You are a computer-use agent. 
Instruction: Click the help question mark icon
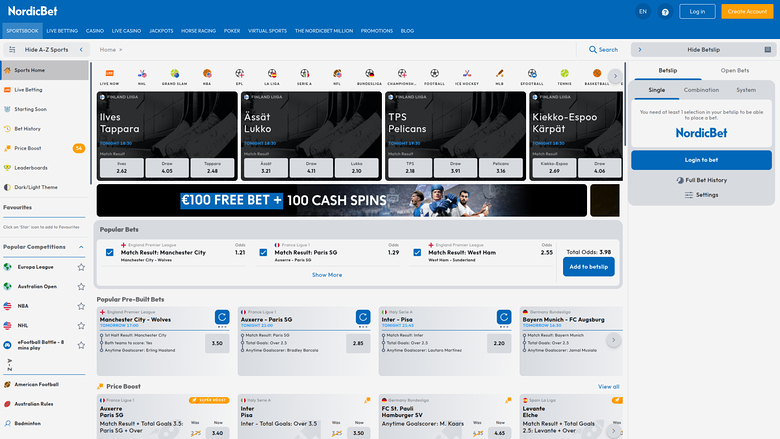tap(665, 11)
